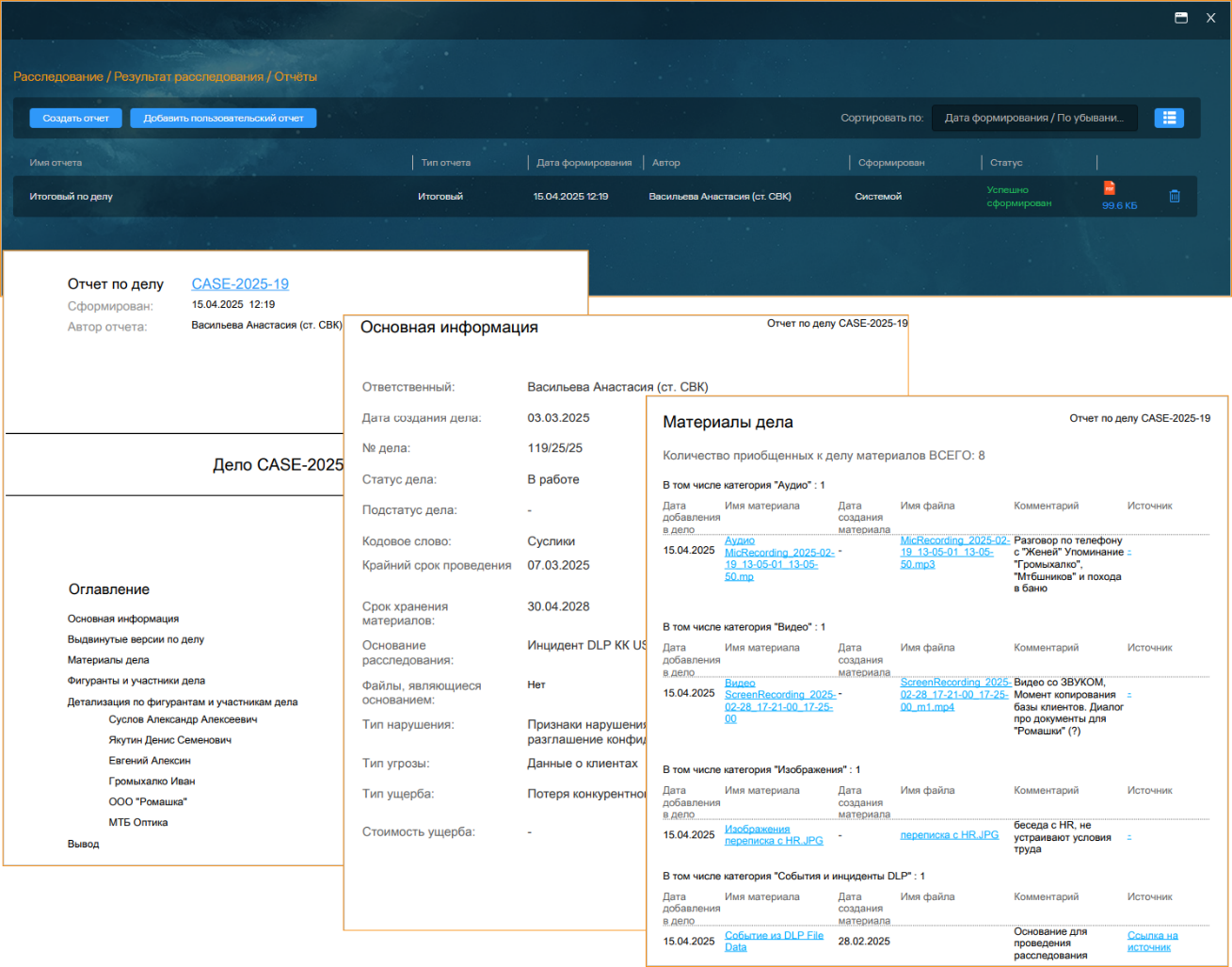The height and width of the screenshot is (967, 1232).
Task: Open the ScreenRecording m1.mp4 file name link
Action: [955, 694]
